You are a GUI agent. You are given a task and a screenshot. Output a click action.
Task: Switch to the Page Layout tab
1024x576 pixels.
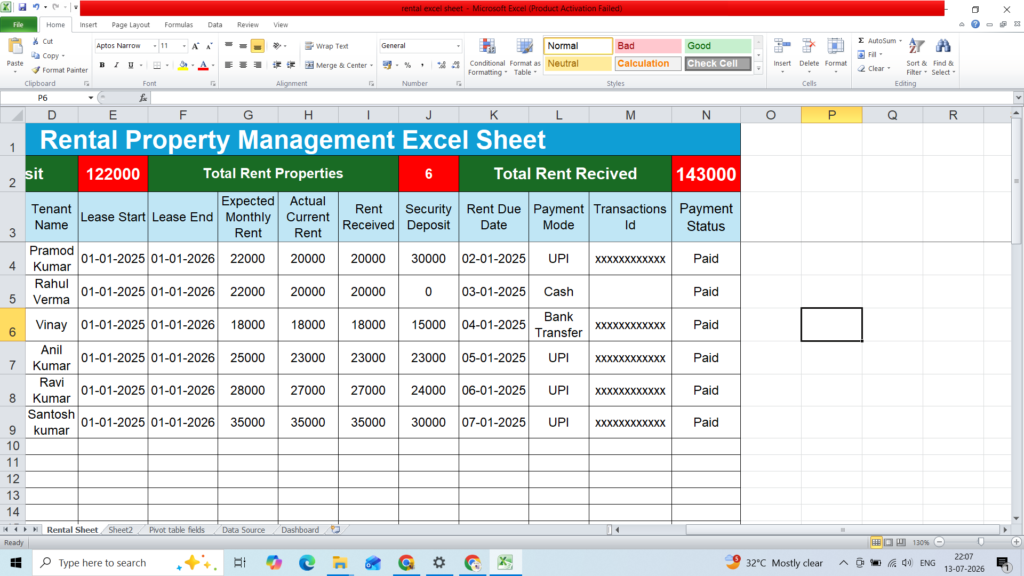(x=131, y=25)
